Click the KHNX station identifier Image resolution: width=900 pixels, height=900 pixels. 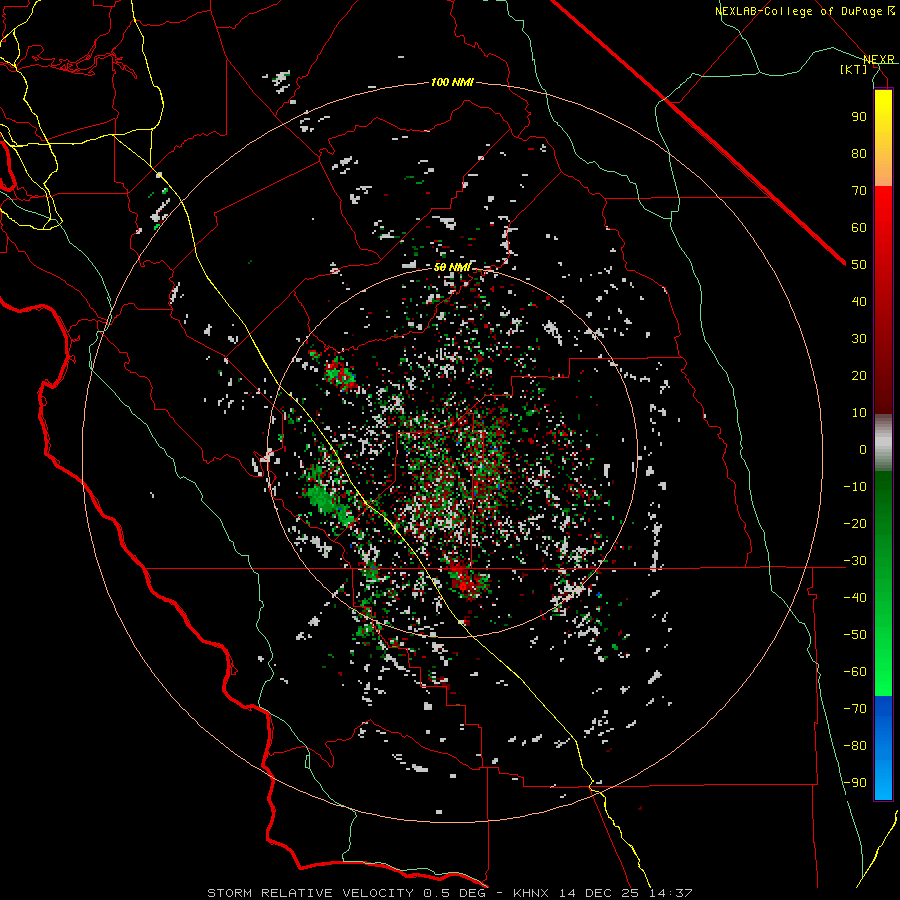530,893
